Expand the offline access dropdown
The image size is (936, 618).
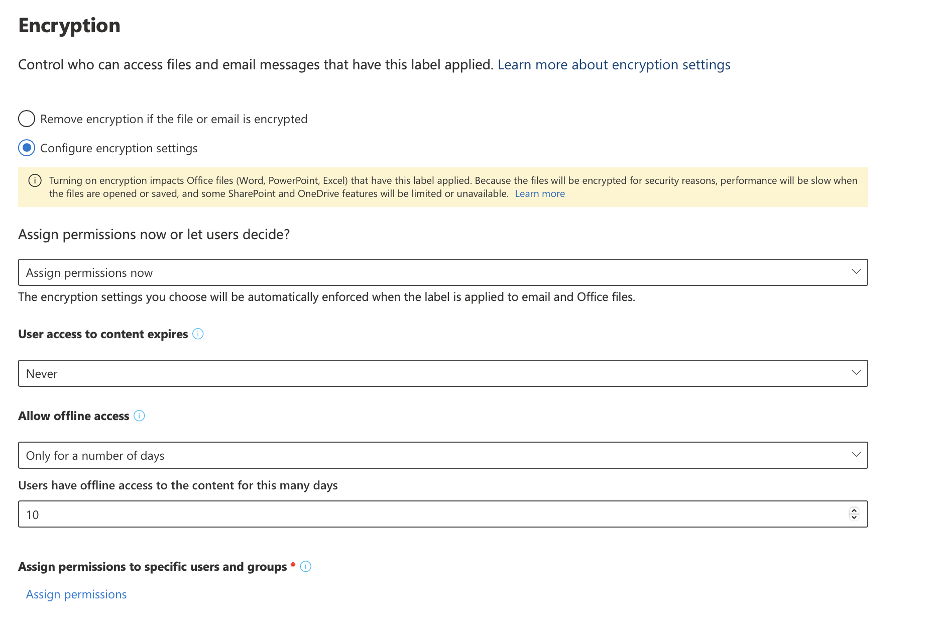442,455
